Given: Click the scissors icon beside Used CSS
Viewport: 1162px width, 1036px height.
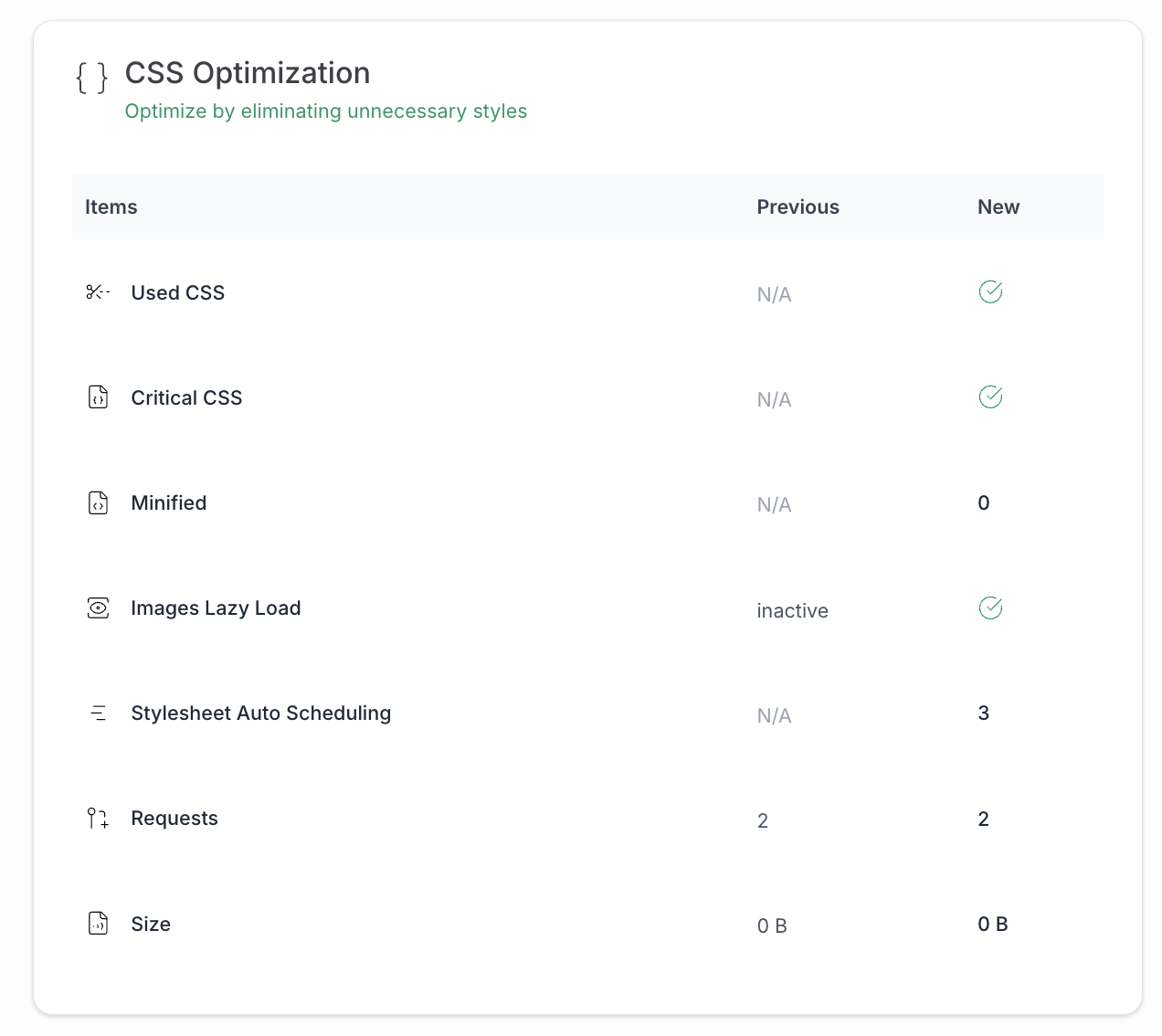Looking at the screenshot, I should 98,292.
